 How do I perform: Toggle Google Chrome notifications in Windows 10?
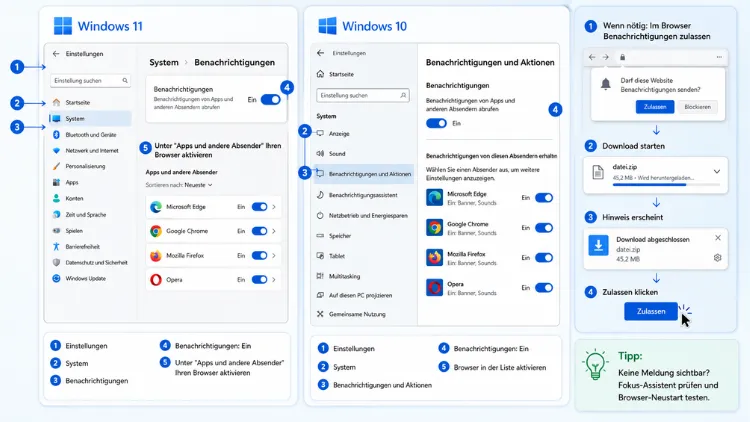[x=544, y=228]
